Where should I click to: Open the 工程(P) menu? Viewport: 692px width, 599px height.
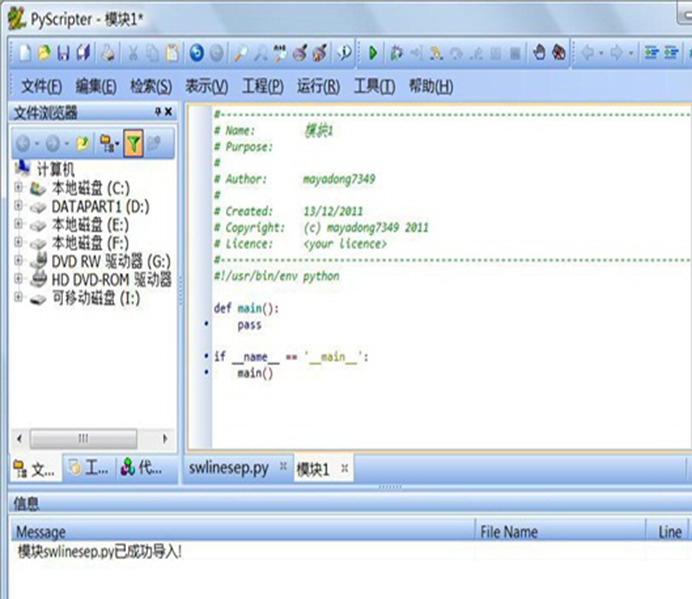click(x=263, y=86)
